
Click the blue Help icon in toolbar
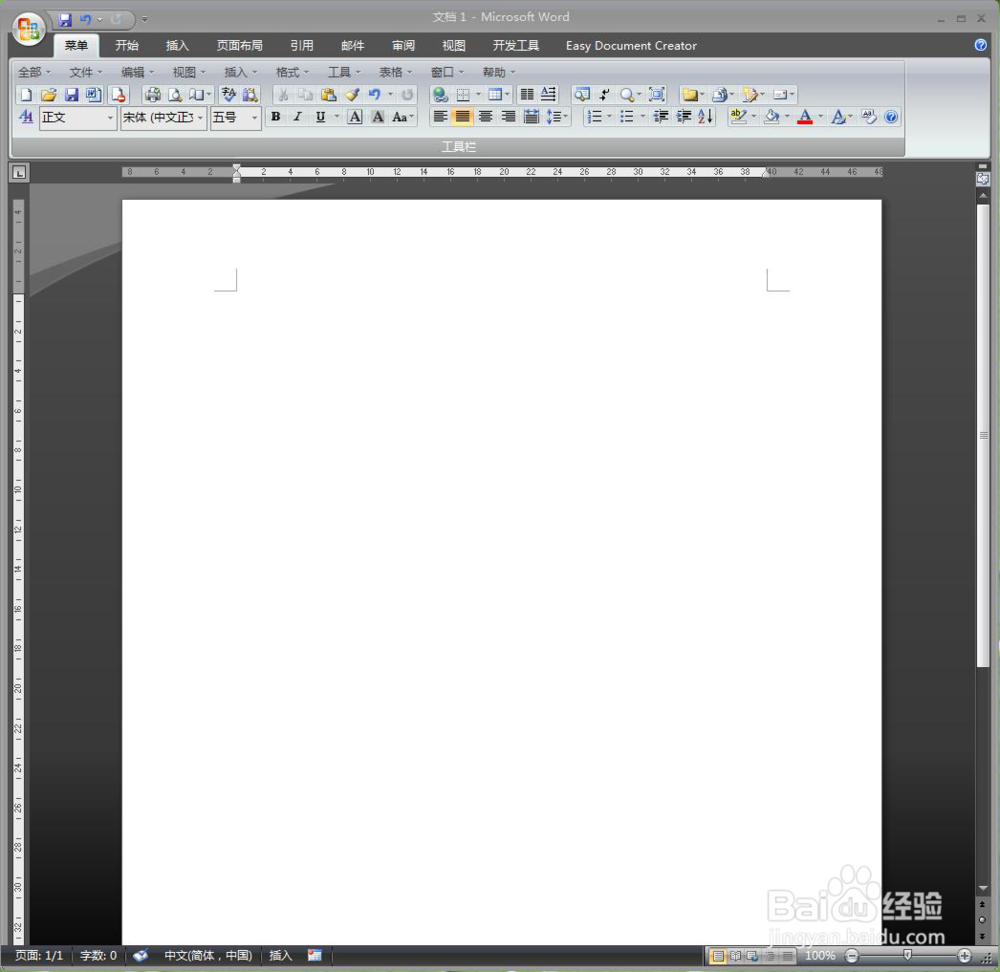coord(892,117)
